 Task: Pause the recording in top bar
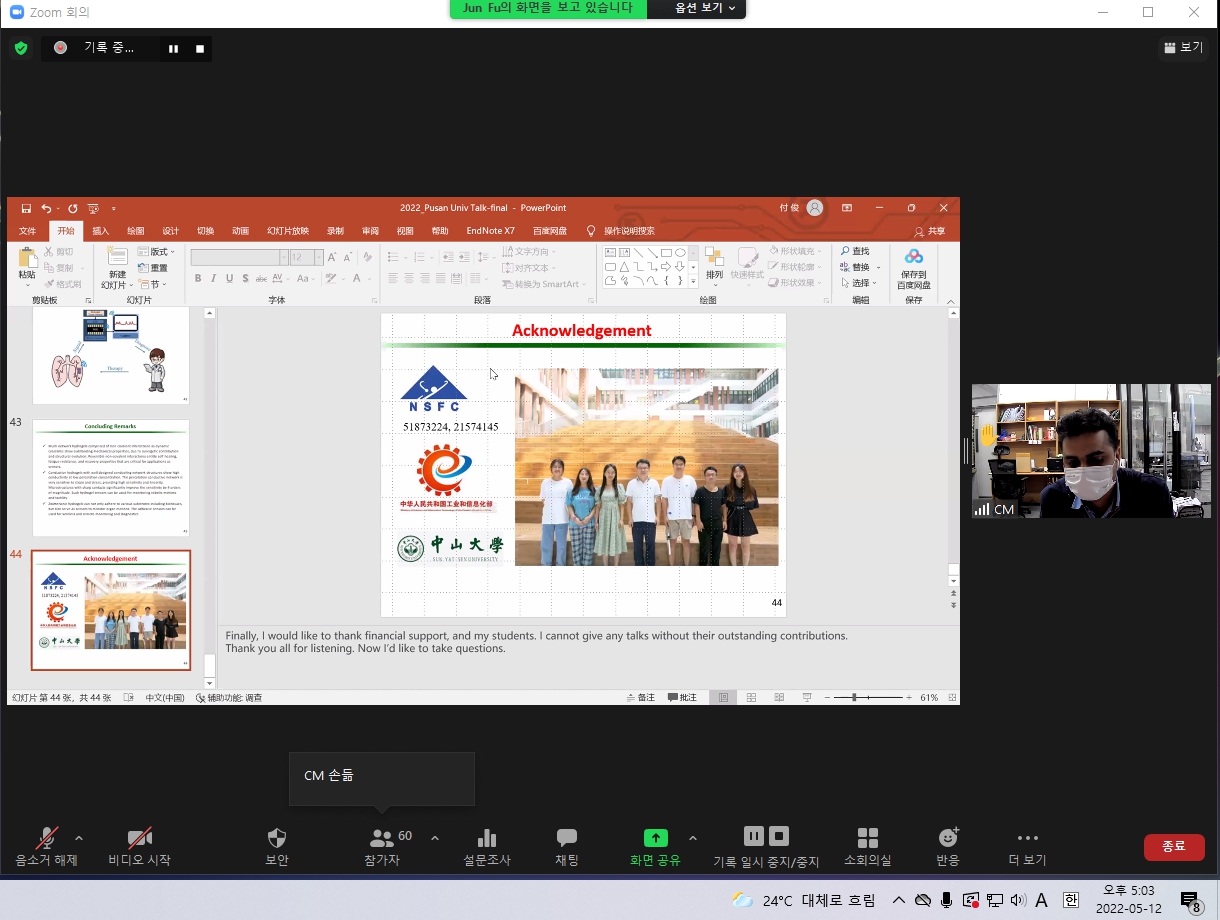173,48
